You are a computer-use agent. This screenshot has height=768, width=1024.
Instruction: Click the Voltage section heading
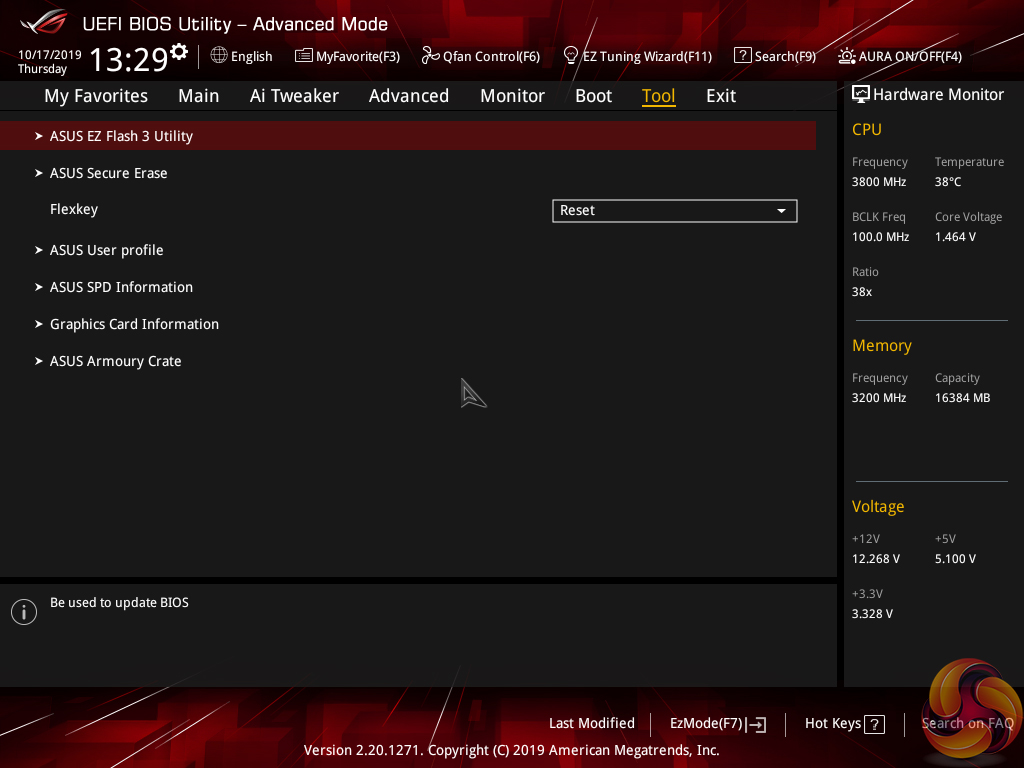[x=878, y=507]
